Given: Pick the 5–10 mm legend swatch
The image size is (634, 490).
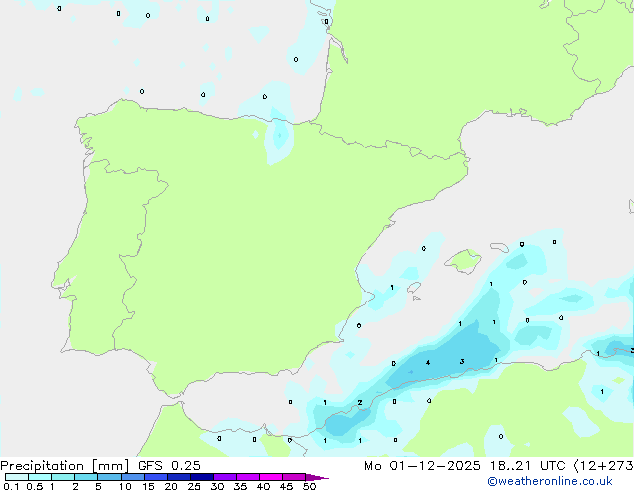Looking at the screenshot, I should pyautogui.click(x=109, y=477).
